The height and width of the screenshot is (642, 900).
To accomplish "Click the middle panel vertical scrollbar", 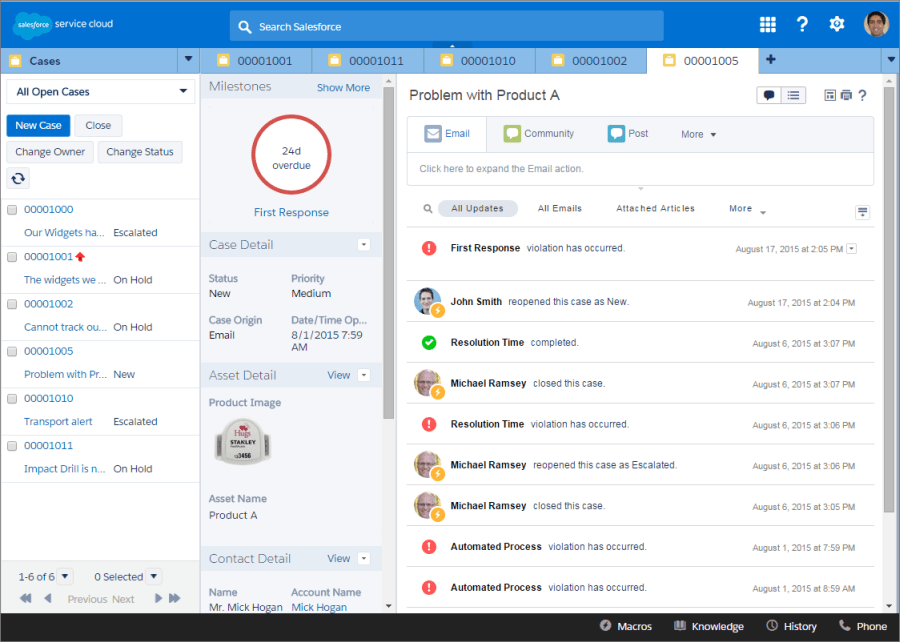I will (389, 252).
